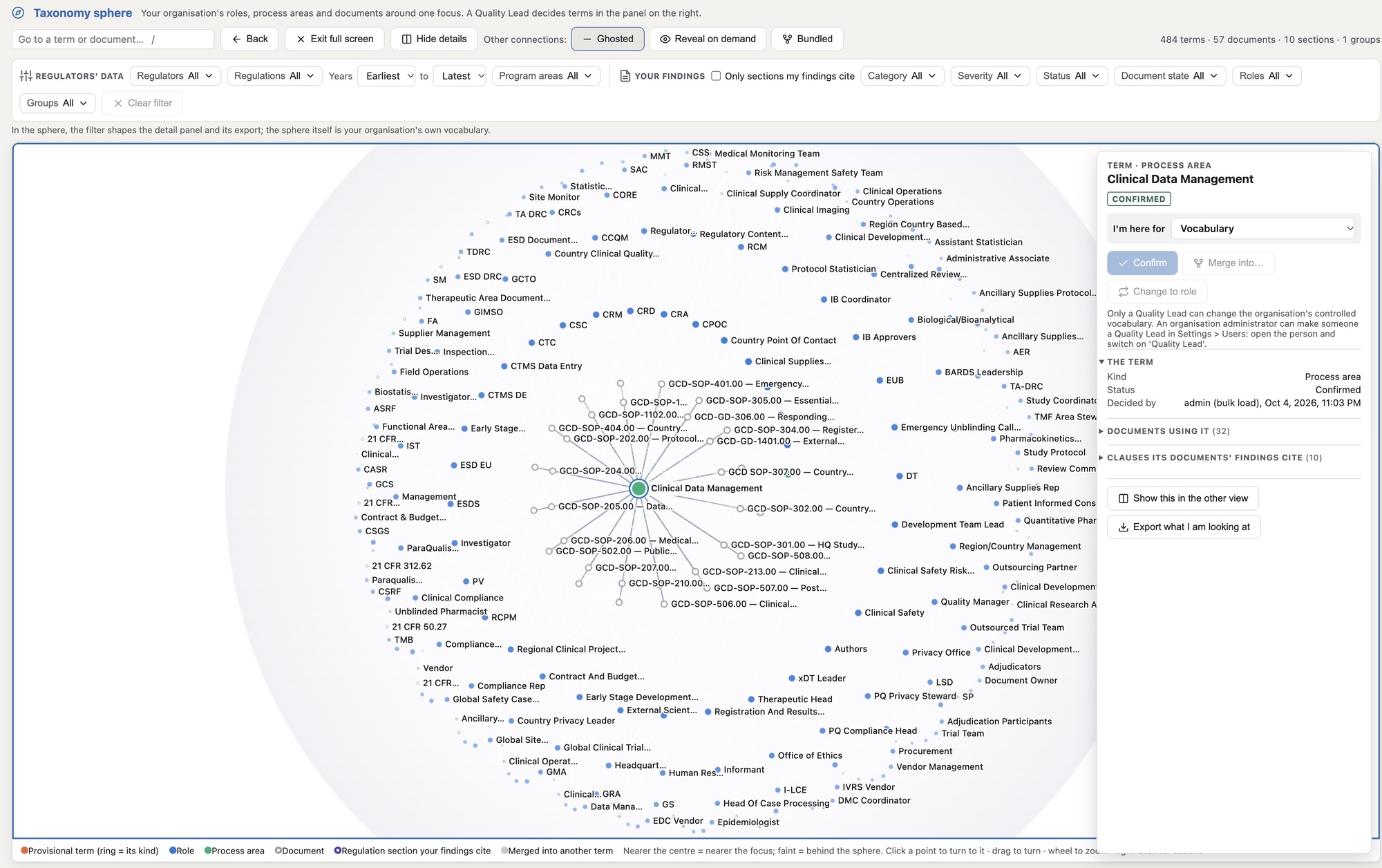The image size is (1382, 868).
Task: Open the Latest year selector
Action: 460,76
